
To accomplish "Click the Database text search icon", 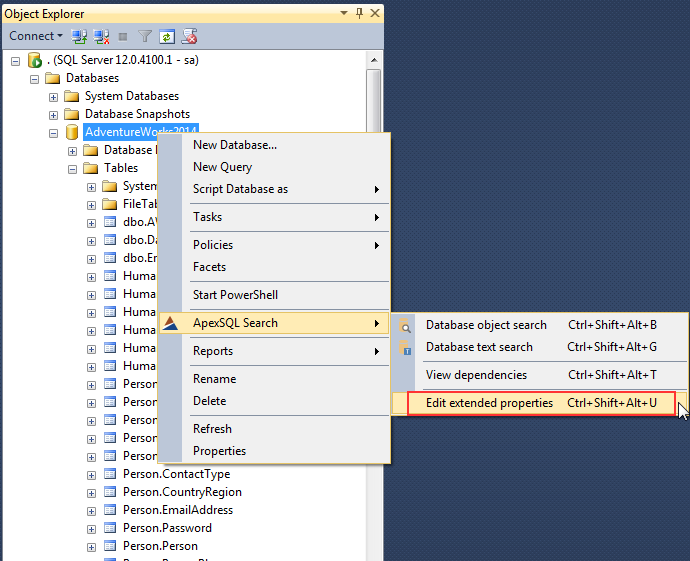I will (x=405, y=348).
